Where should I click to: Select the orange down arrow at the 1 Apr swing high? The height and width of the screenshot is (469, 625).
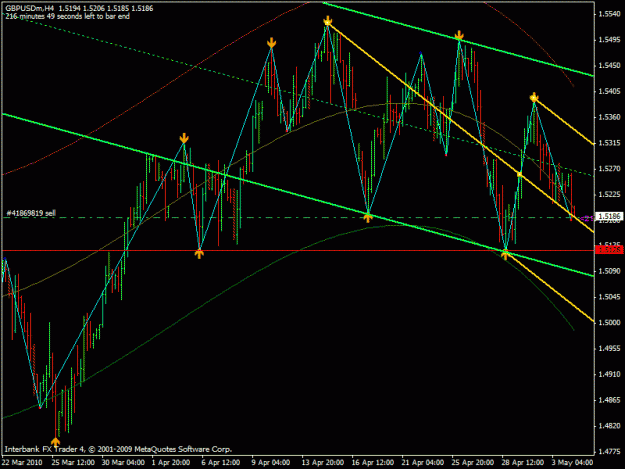pyautogui.click(x=184, y=138)
